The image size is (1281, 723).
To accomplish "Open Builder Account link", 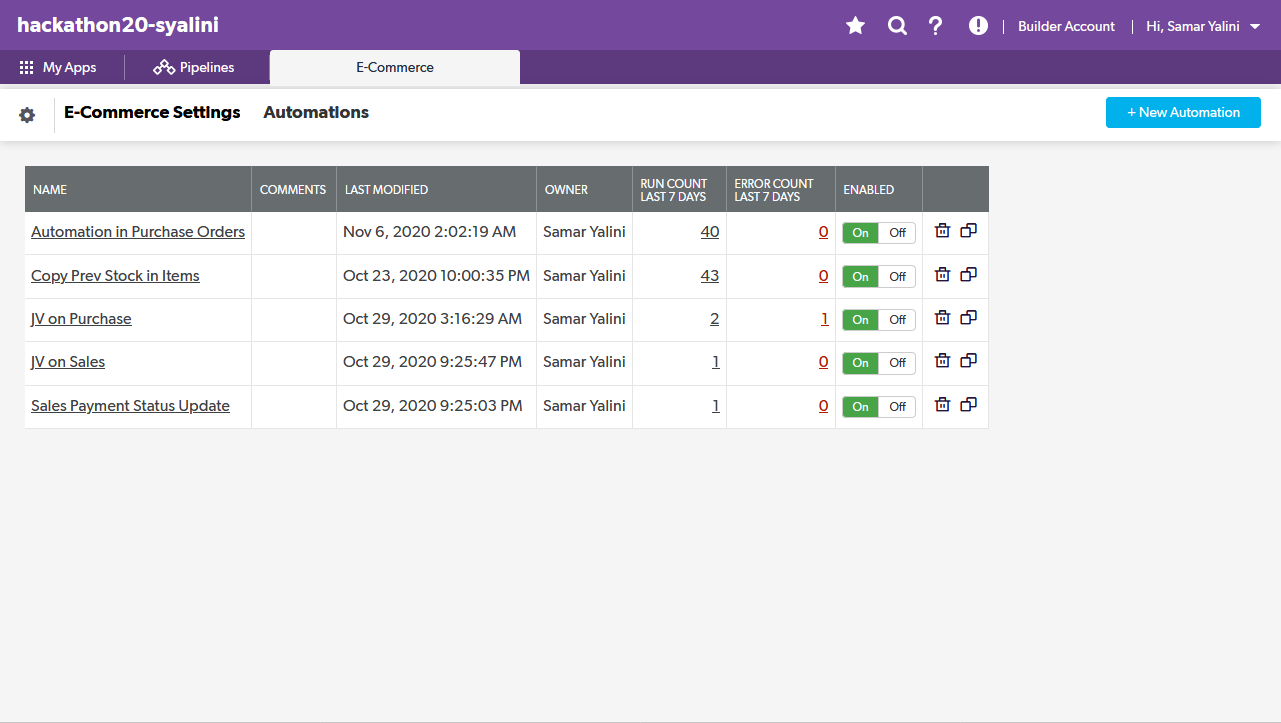I will click(x=1066, y=26).
